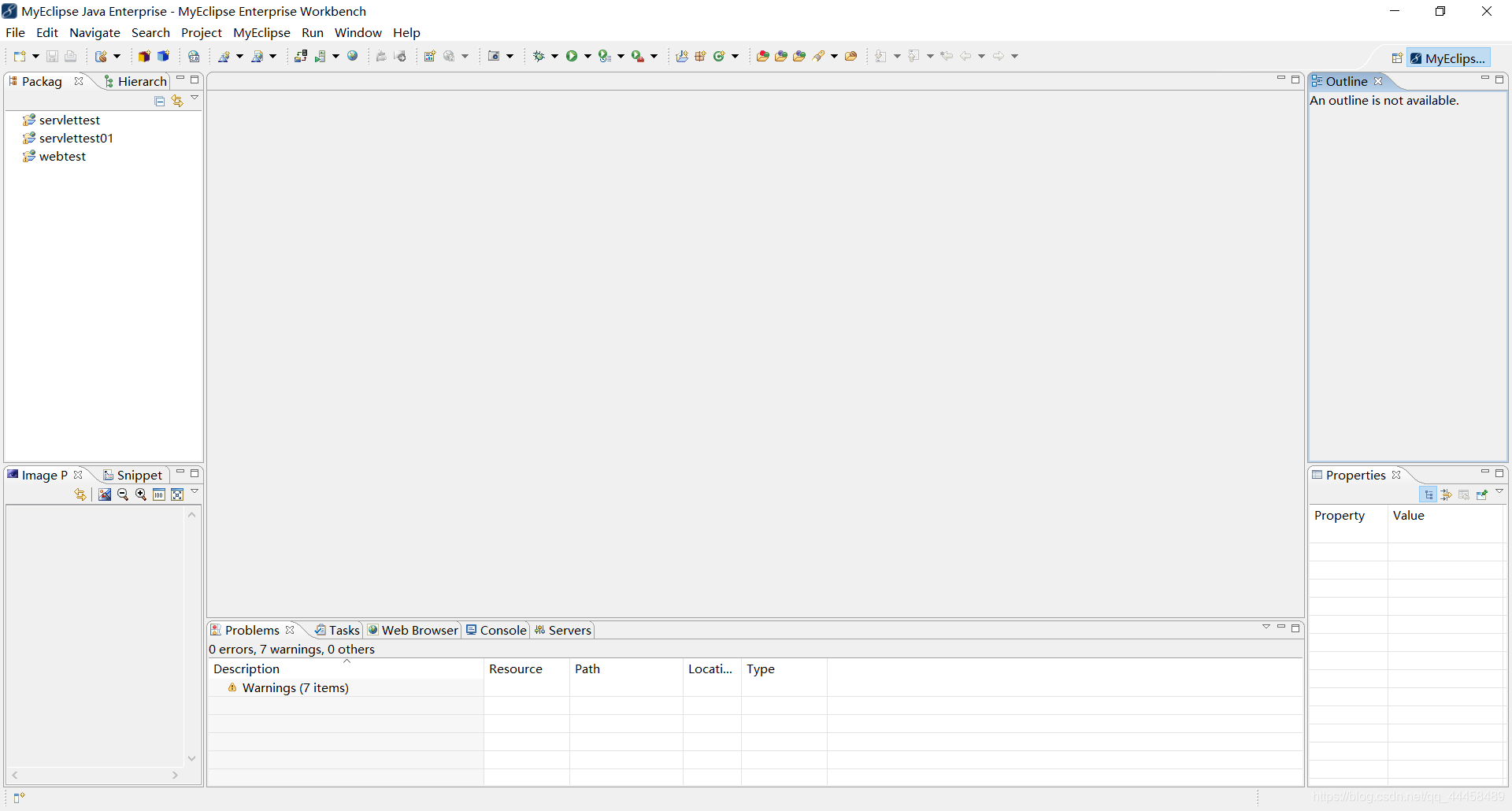Open the Back history dropdown arrow
The image size is (1512, 811).
point(981,56)
